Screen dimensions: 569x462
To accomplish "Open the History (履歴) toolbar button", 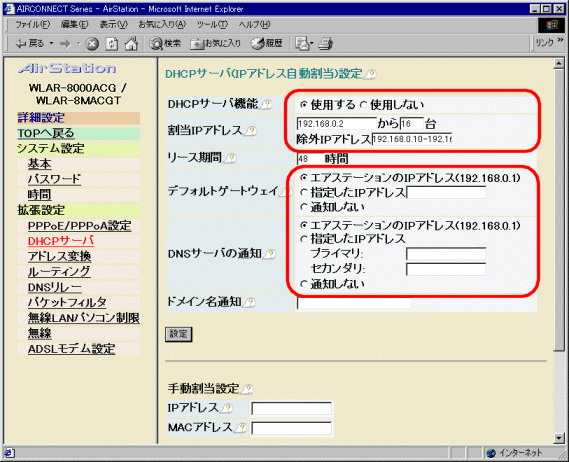I will click(267, 44).
